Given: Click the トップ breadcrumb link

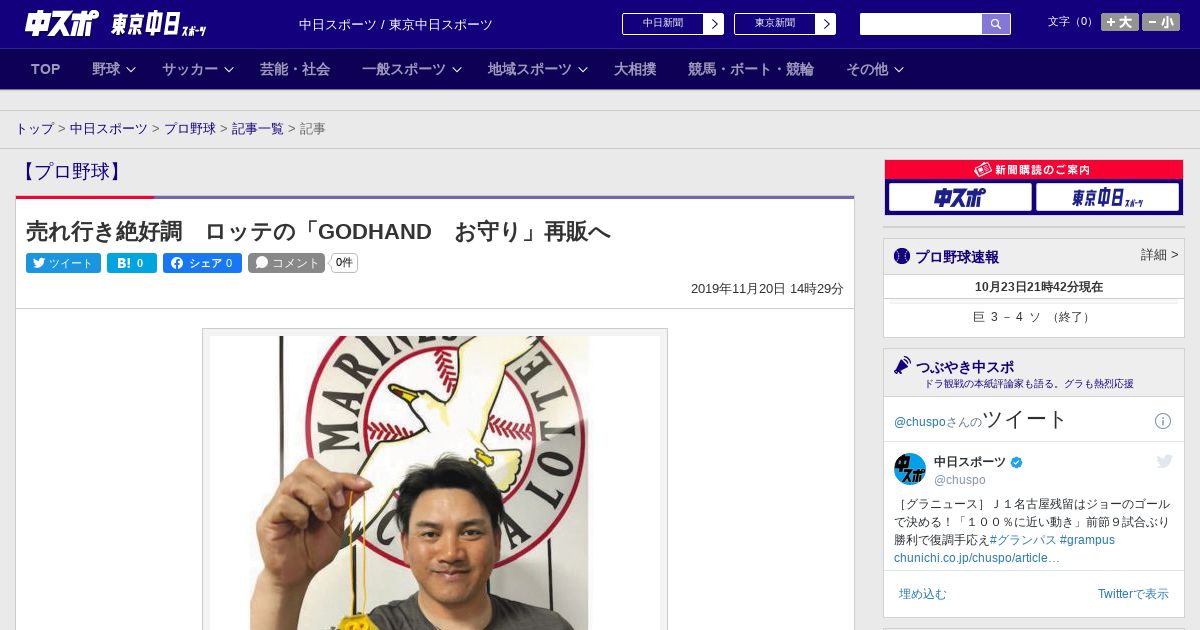Looking at the screenshot, I should pos(35,129).
